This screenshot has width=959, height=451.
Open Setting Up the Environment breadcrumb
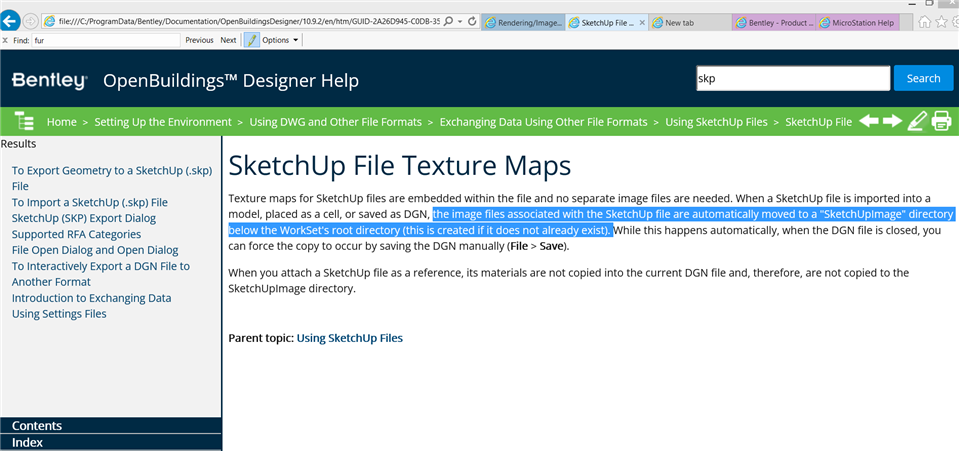[163, 122]
